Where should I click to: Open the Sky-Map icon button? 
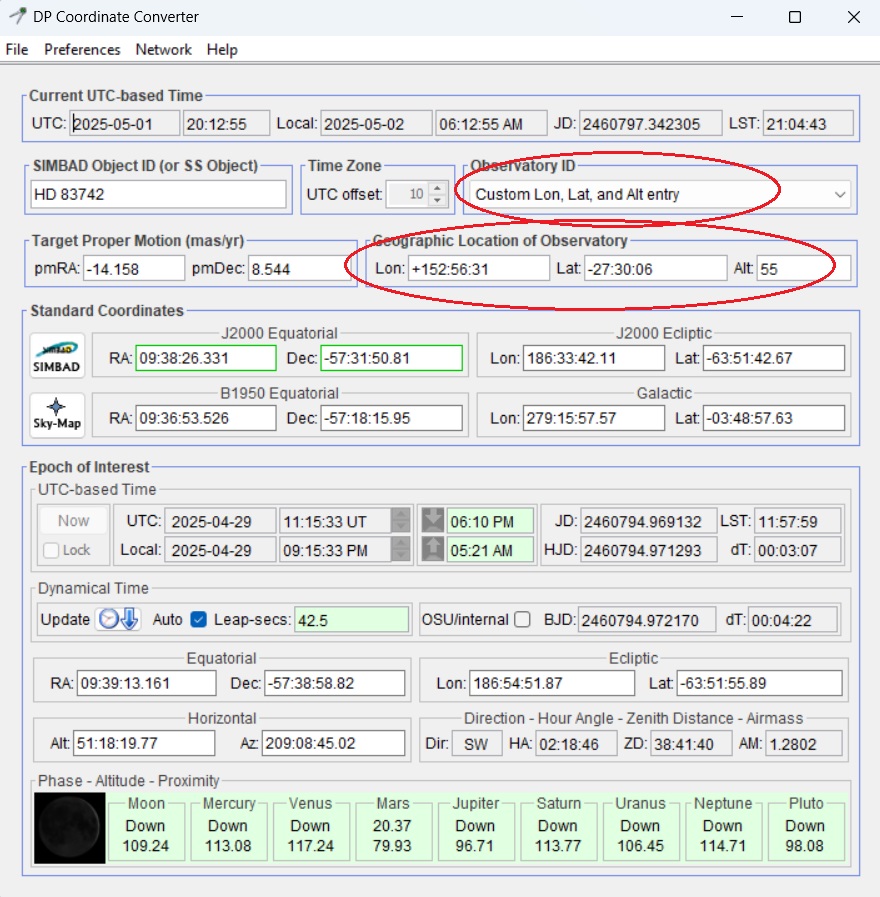[x=57, y=415]
